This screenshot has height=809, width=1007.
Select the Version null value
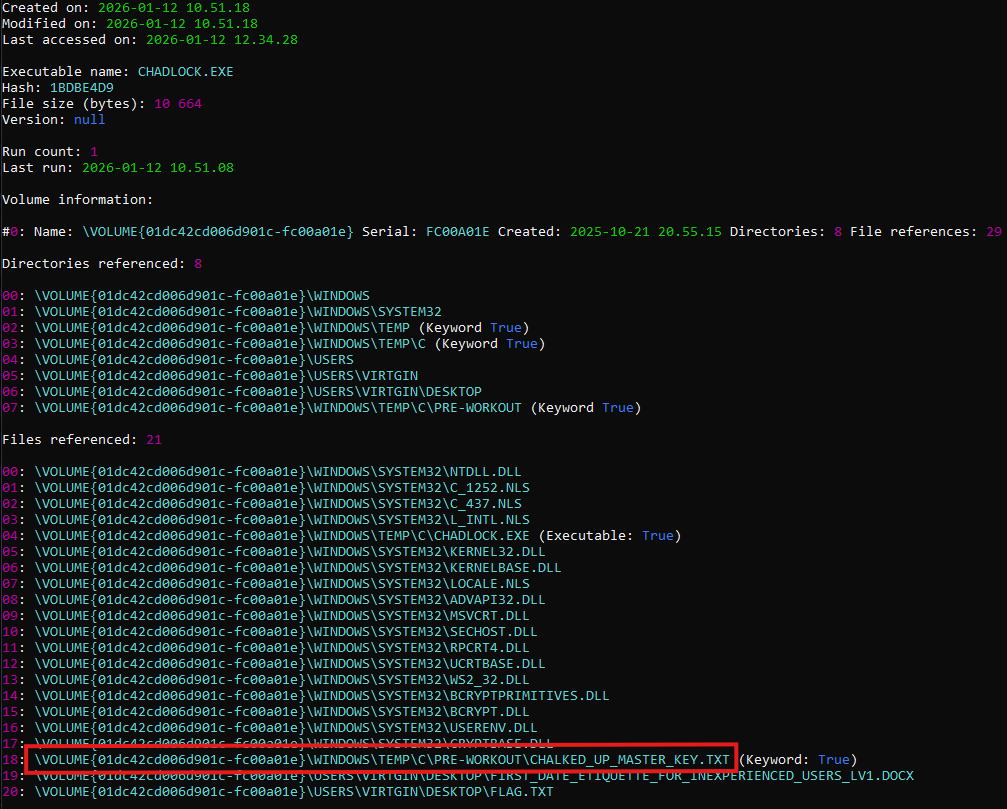pos(89,119)
